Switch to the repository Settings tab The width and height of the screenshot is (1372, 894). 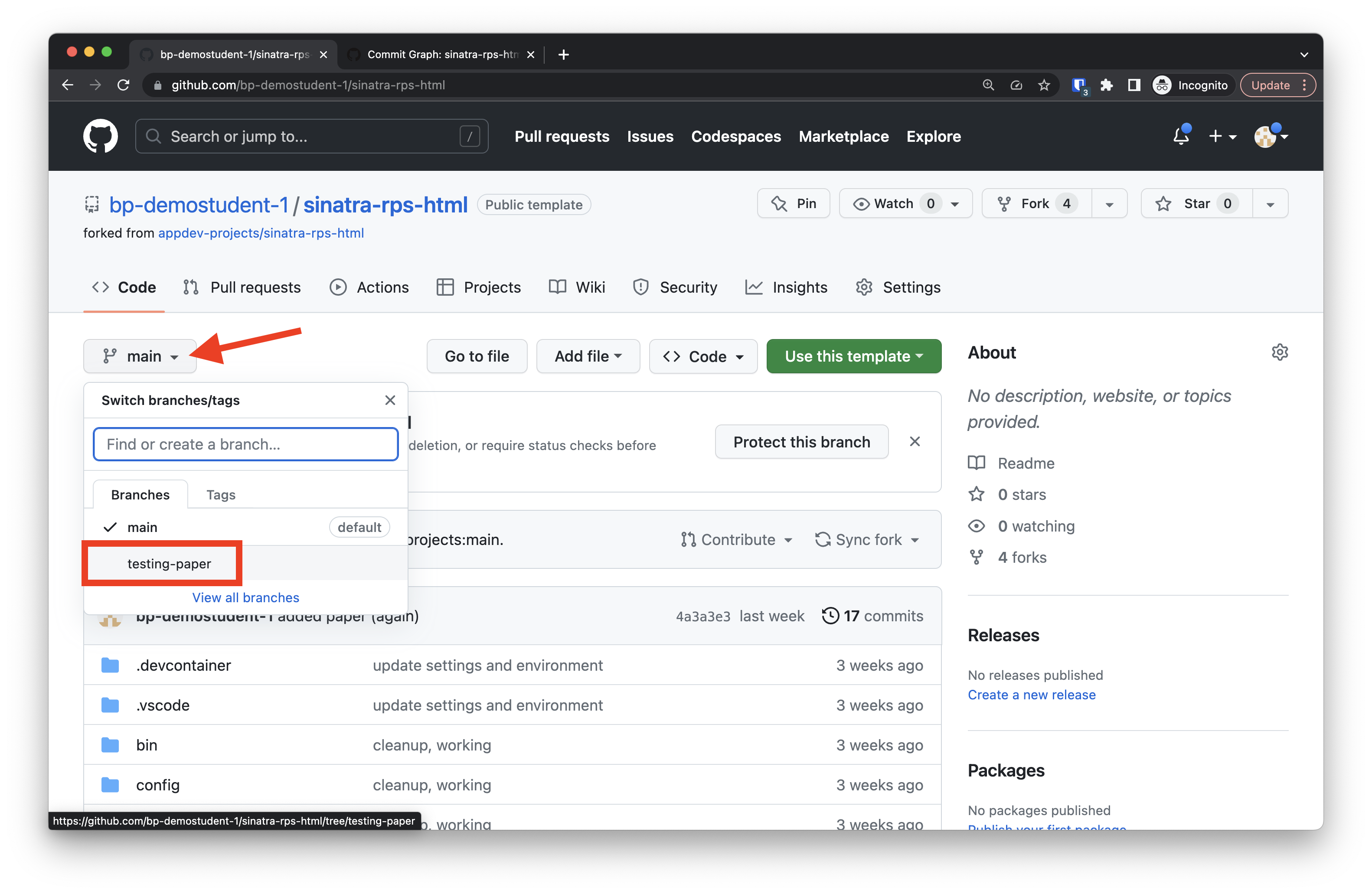click(x=898, y=287)
